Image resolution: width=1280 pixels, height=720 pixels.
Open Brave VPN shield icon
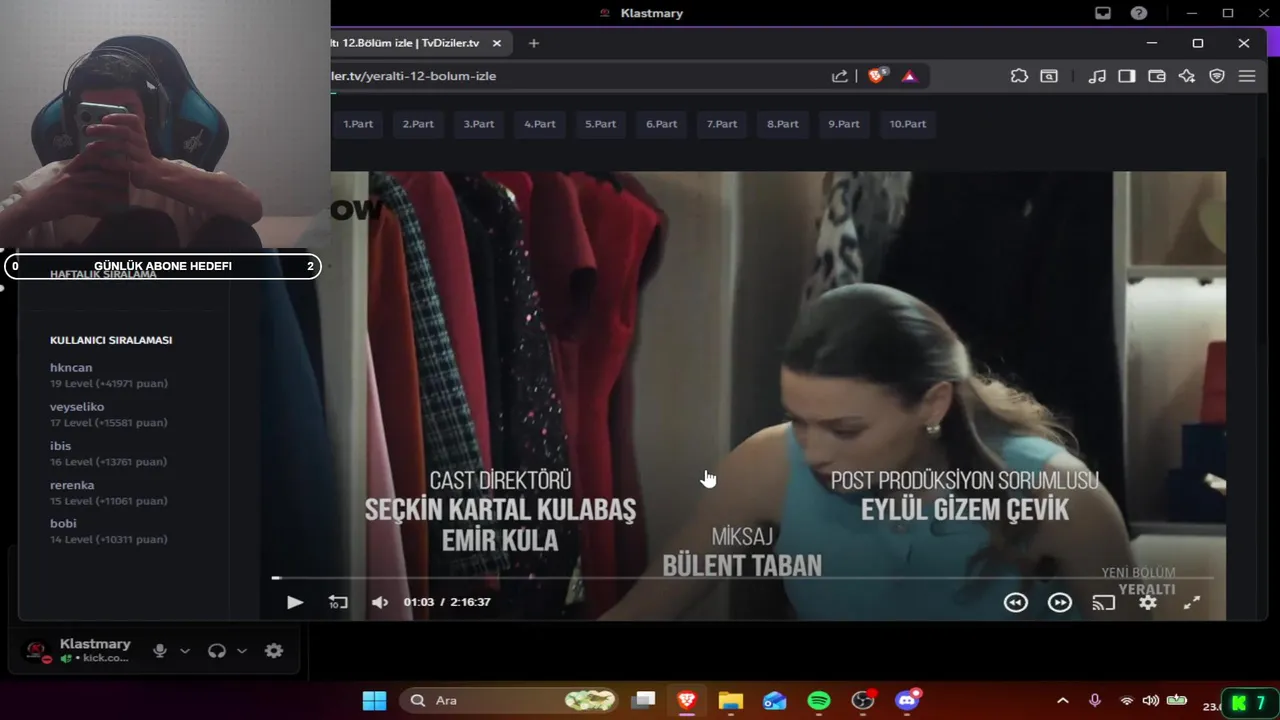1217,76
